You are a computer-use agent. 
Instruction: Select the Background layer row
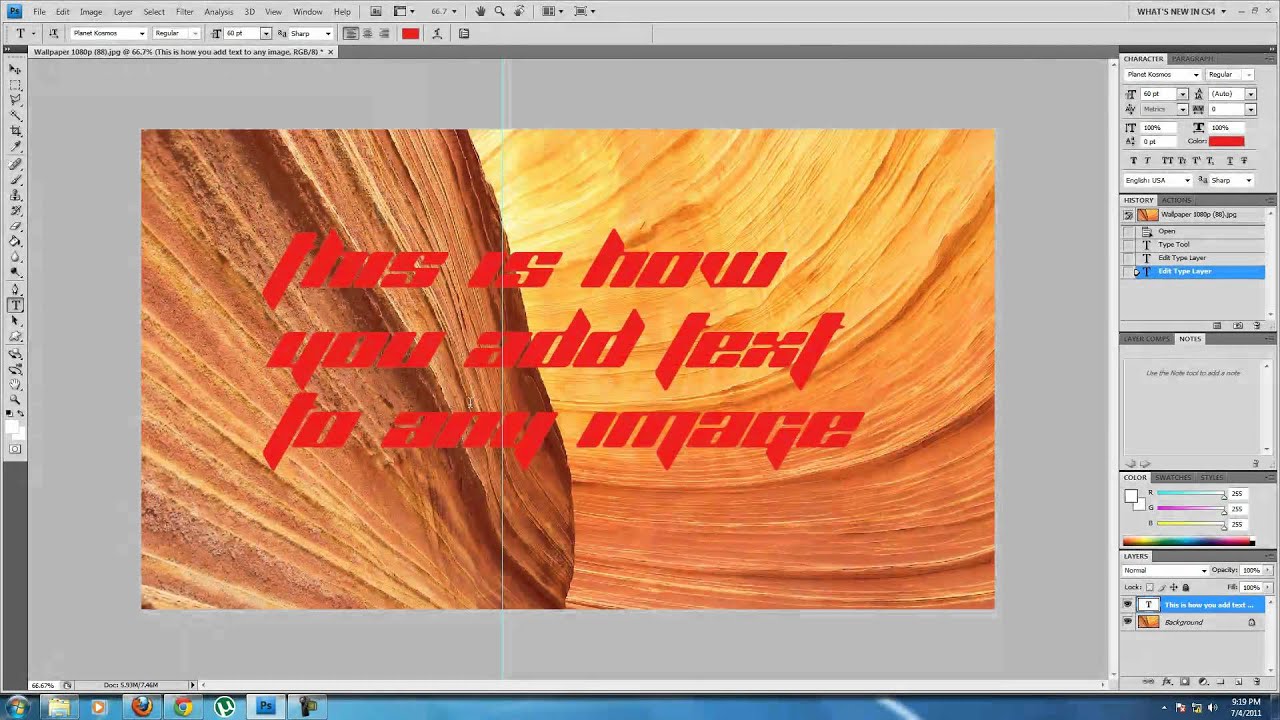tap(1194, 622)
